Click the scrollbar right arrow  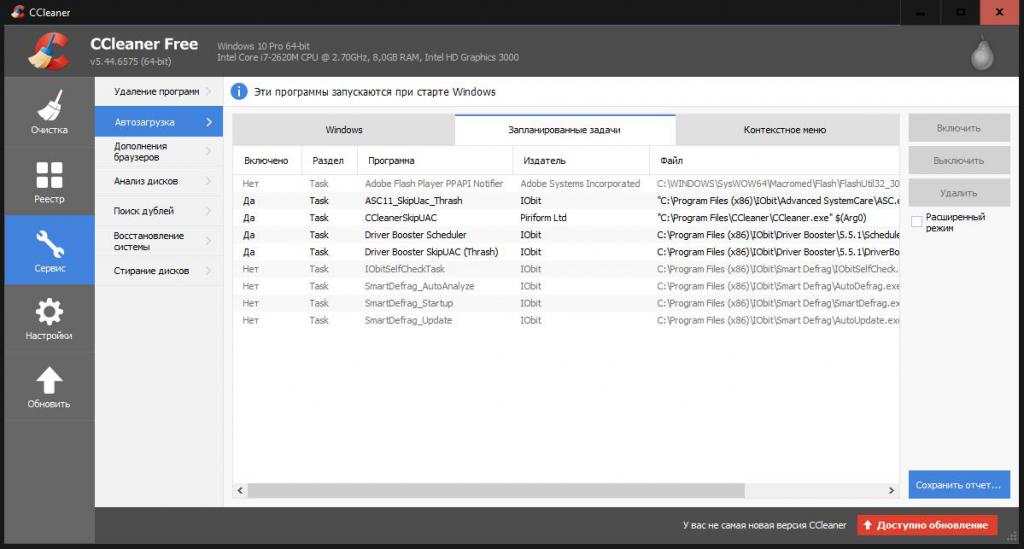click(x=891, y=490)
